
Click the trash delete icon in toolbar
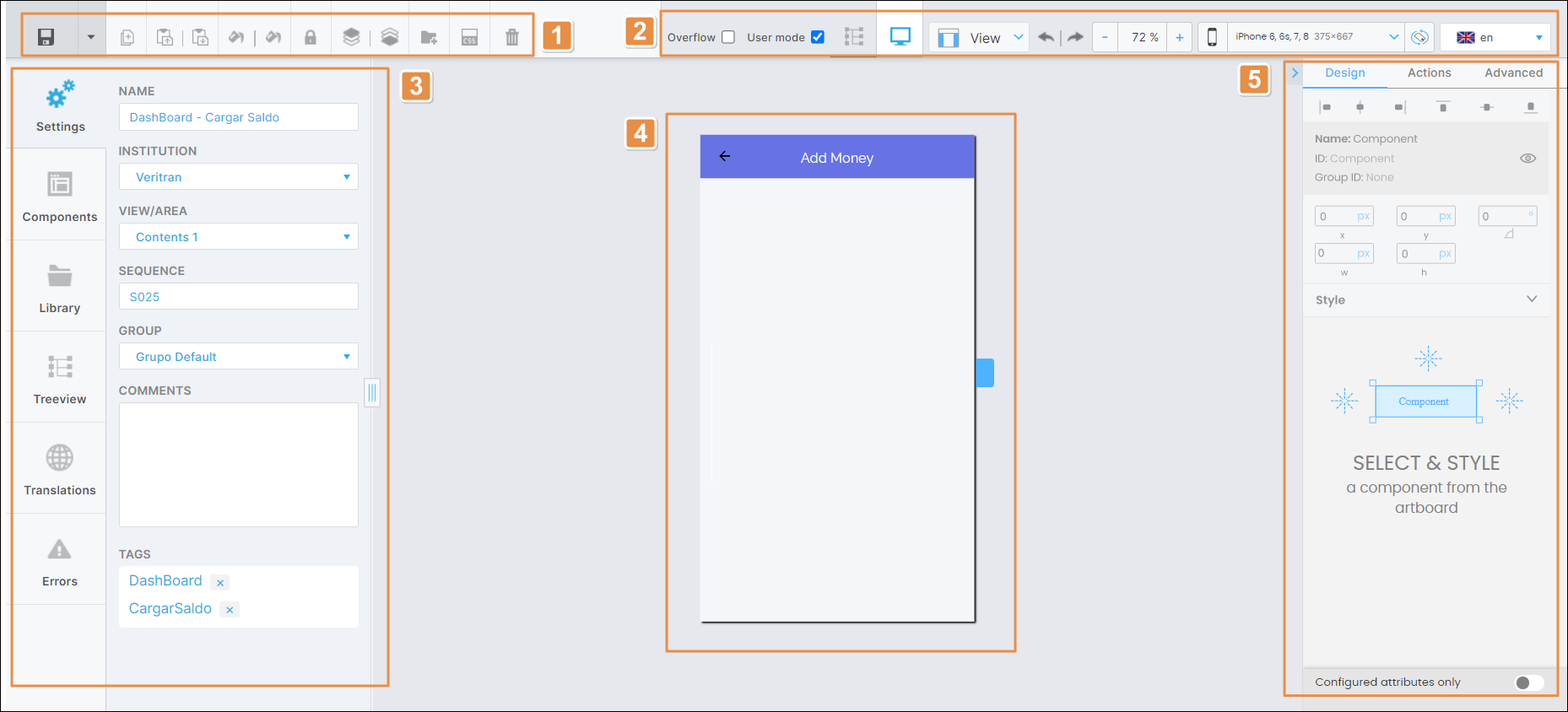511,37
